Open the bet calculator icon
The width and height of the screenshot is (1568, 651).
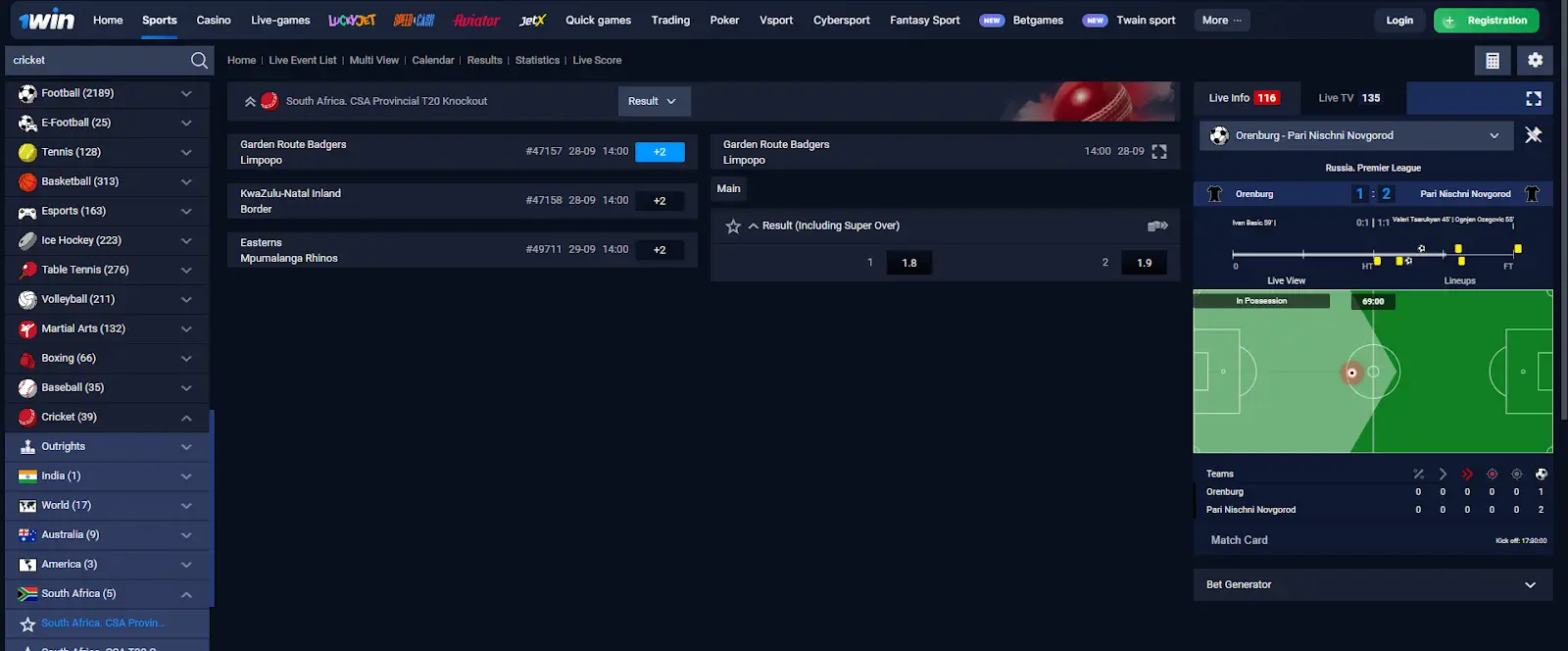pyautogui.click(x=1492, y=61)
